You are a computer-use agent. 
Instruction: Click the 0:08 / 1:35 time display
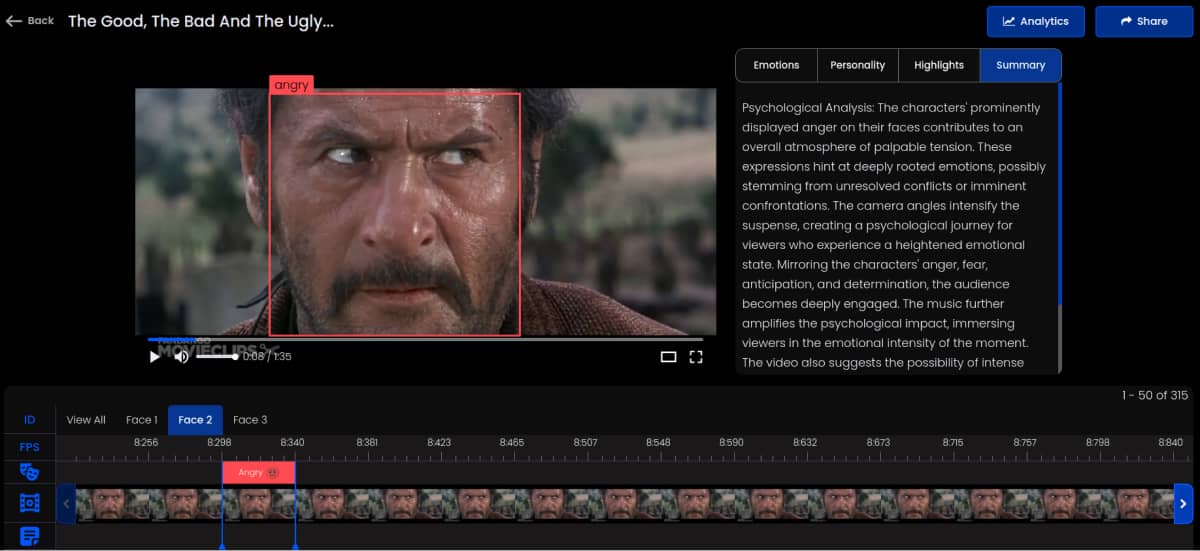point(267,357)
